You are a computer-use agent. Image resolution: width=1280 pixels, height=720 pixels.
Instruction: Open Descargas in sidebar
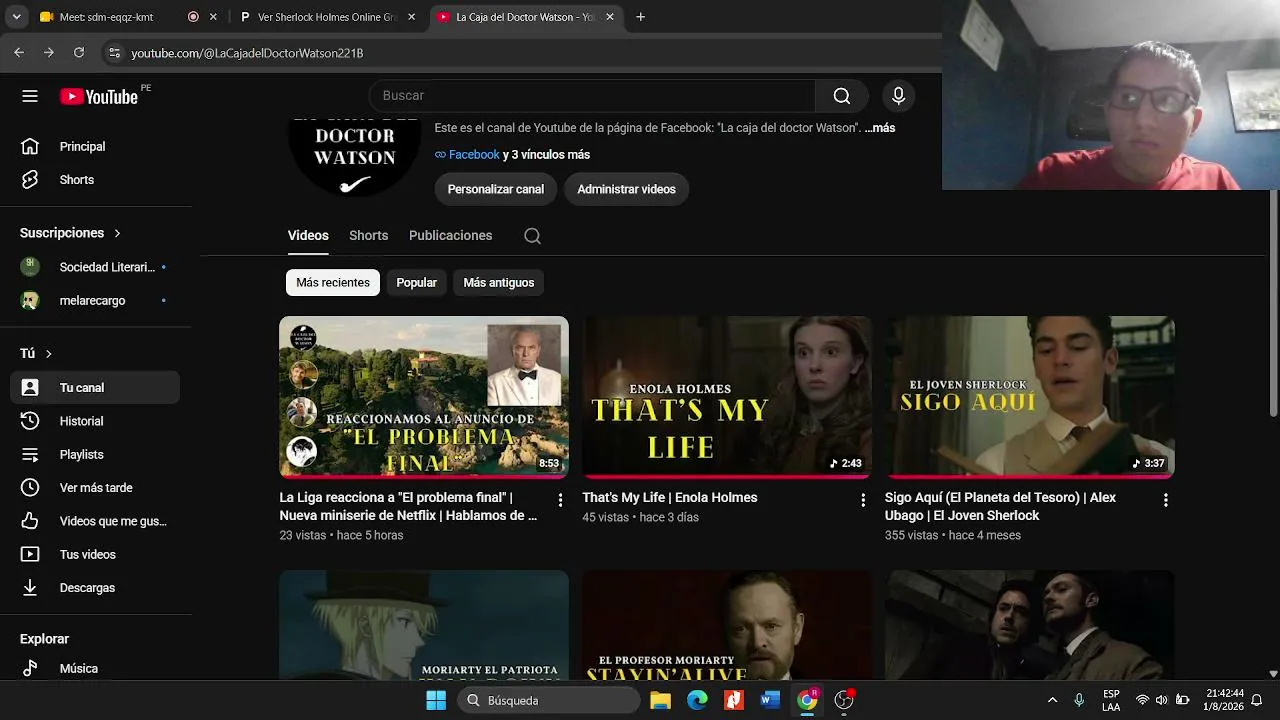click(x=95, y=588)
